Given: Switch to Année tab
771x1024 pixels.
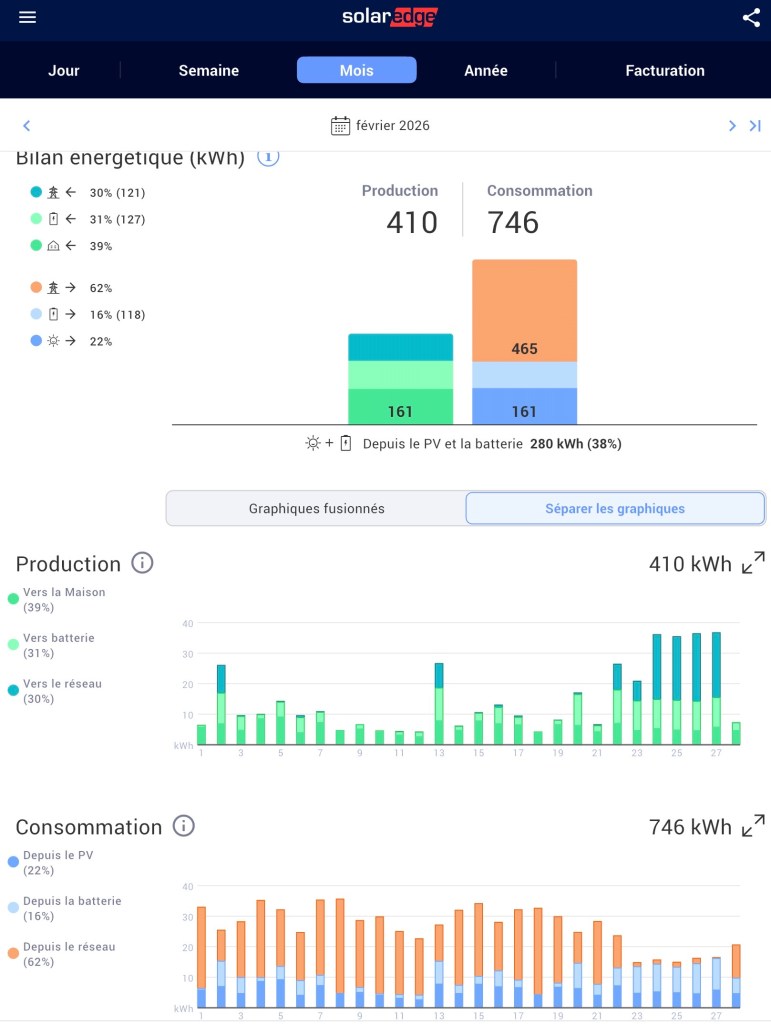Looking at the screenshot, I should 486,70.
